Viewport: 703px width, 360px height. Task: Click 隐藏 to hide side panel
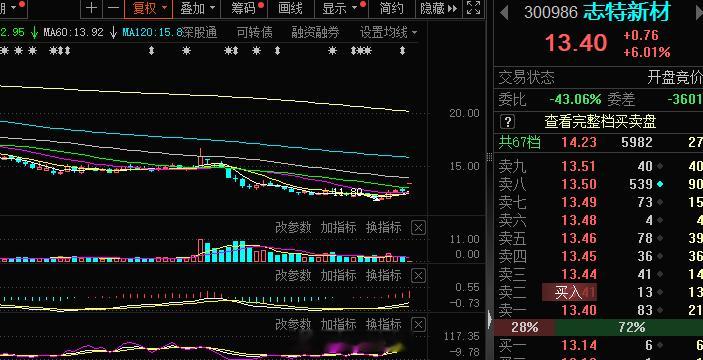click(438, 8)
